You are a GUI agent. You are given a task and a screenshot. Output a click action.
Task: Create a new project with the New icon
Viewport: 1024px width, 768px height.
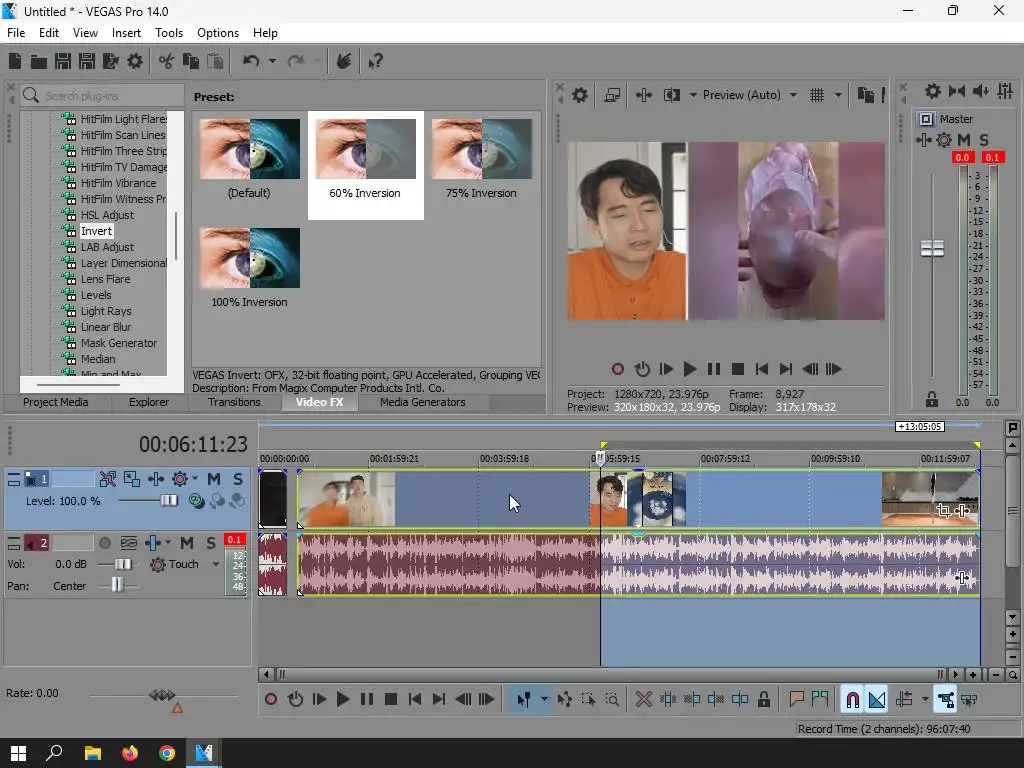tap(15, 61)
